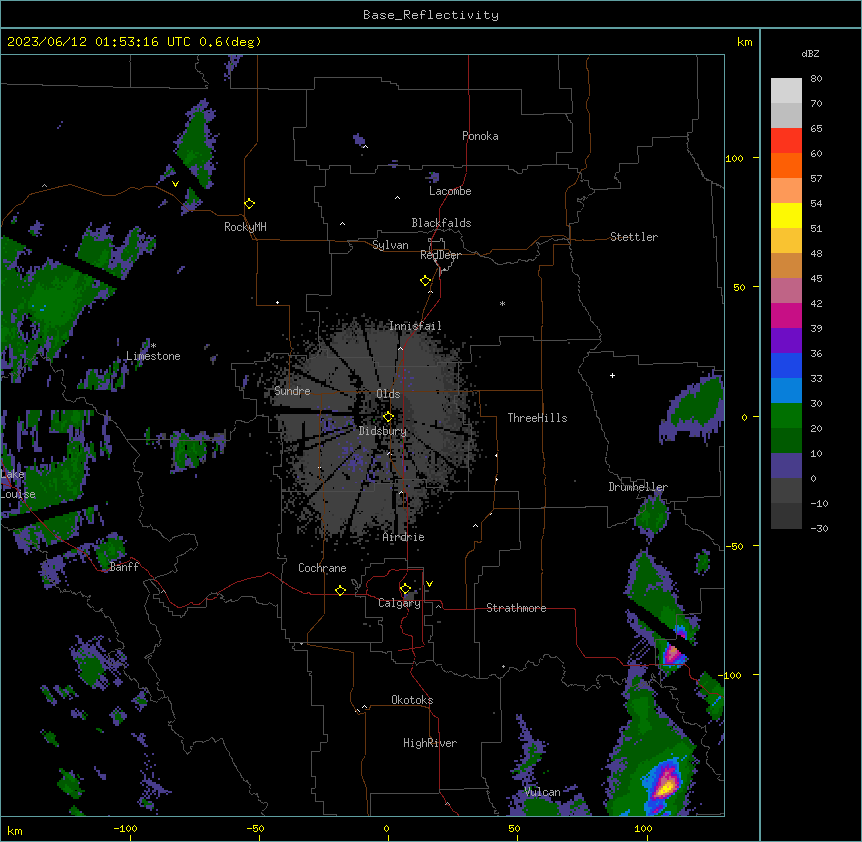Click the dBZ legend heading

810,53
